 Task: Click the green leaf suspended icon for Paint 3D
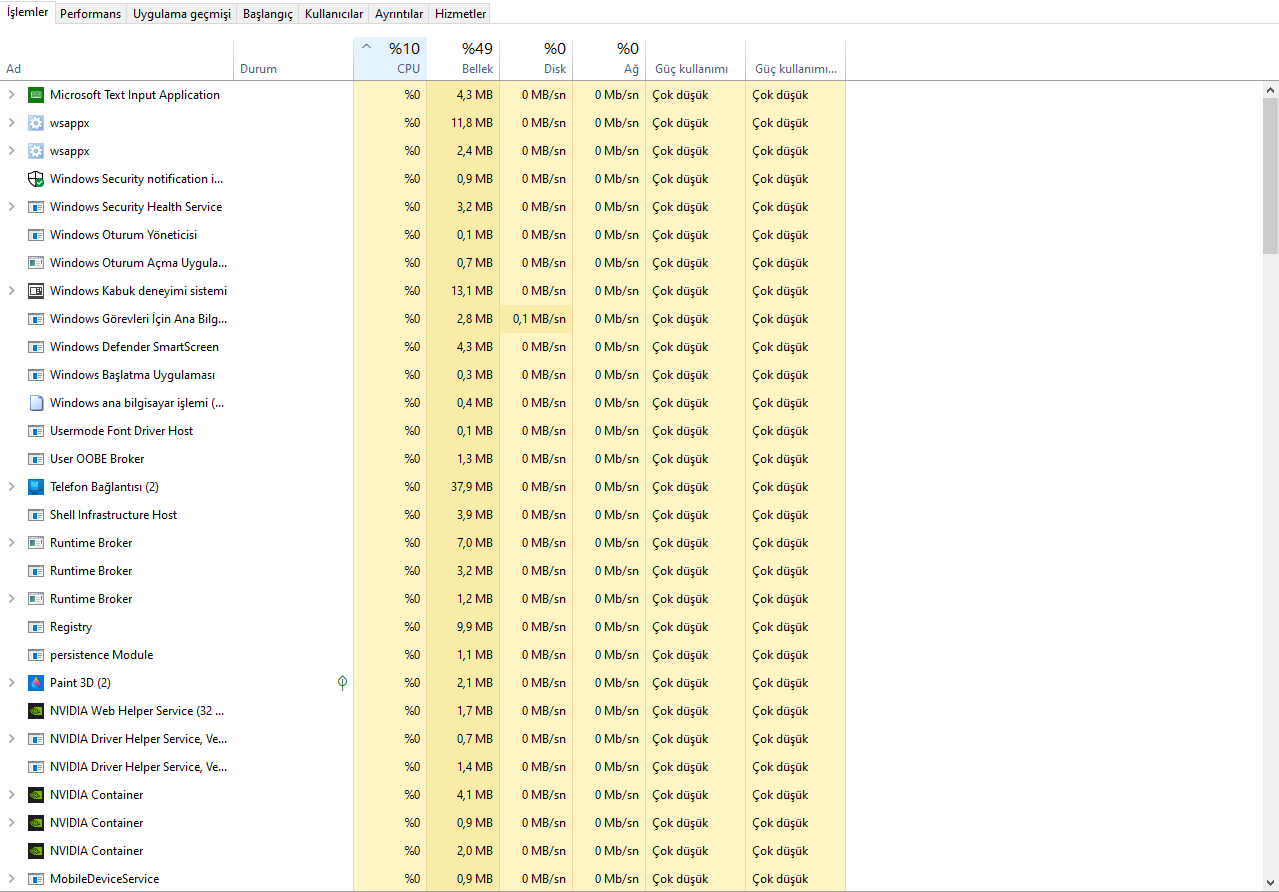point(342,683)
